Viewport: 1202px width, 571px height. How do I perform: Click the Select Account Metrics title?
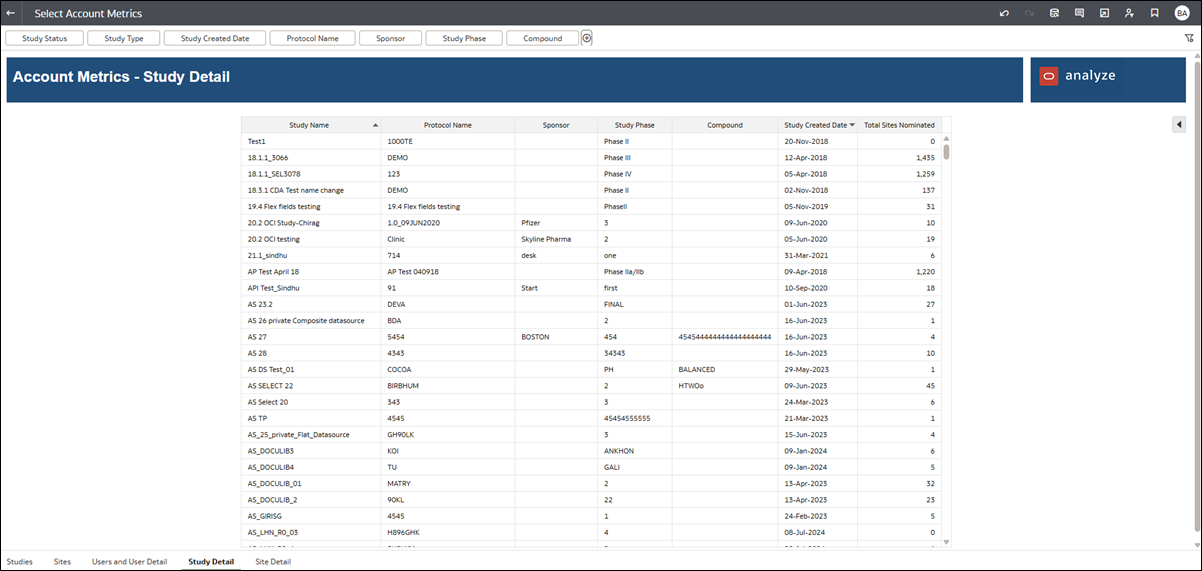coord(88,13)
